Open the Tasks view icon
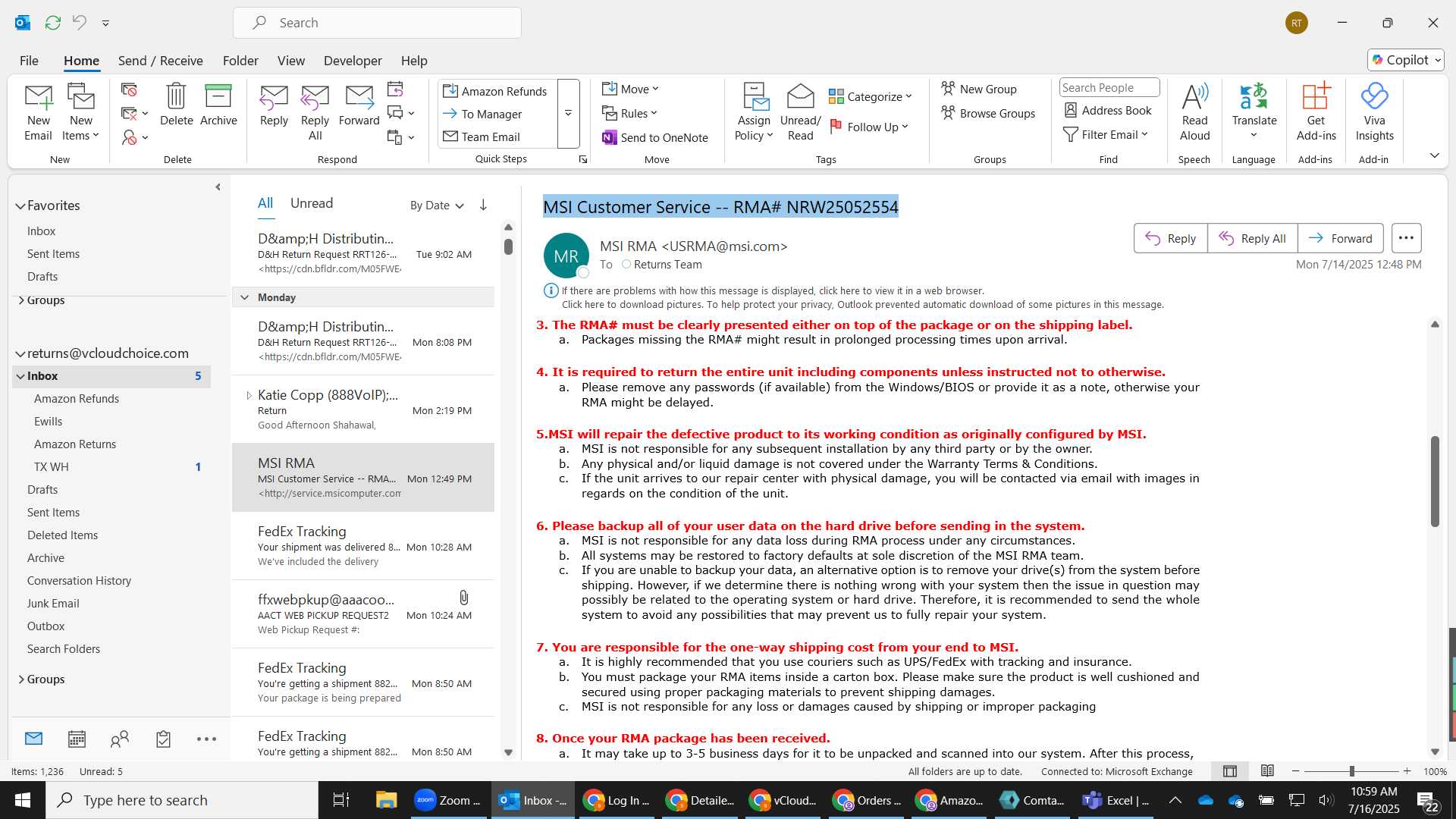The width and height of the screenshot is (1456, 819). tap(163, 739)
